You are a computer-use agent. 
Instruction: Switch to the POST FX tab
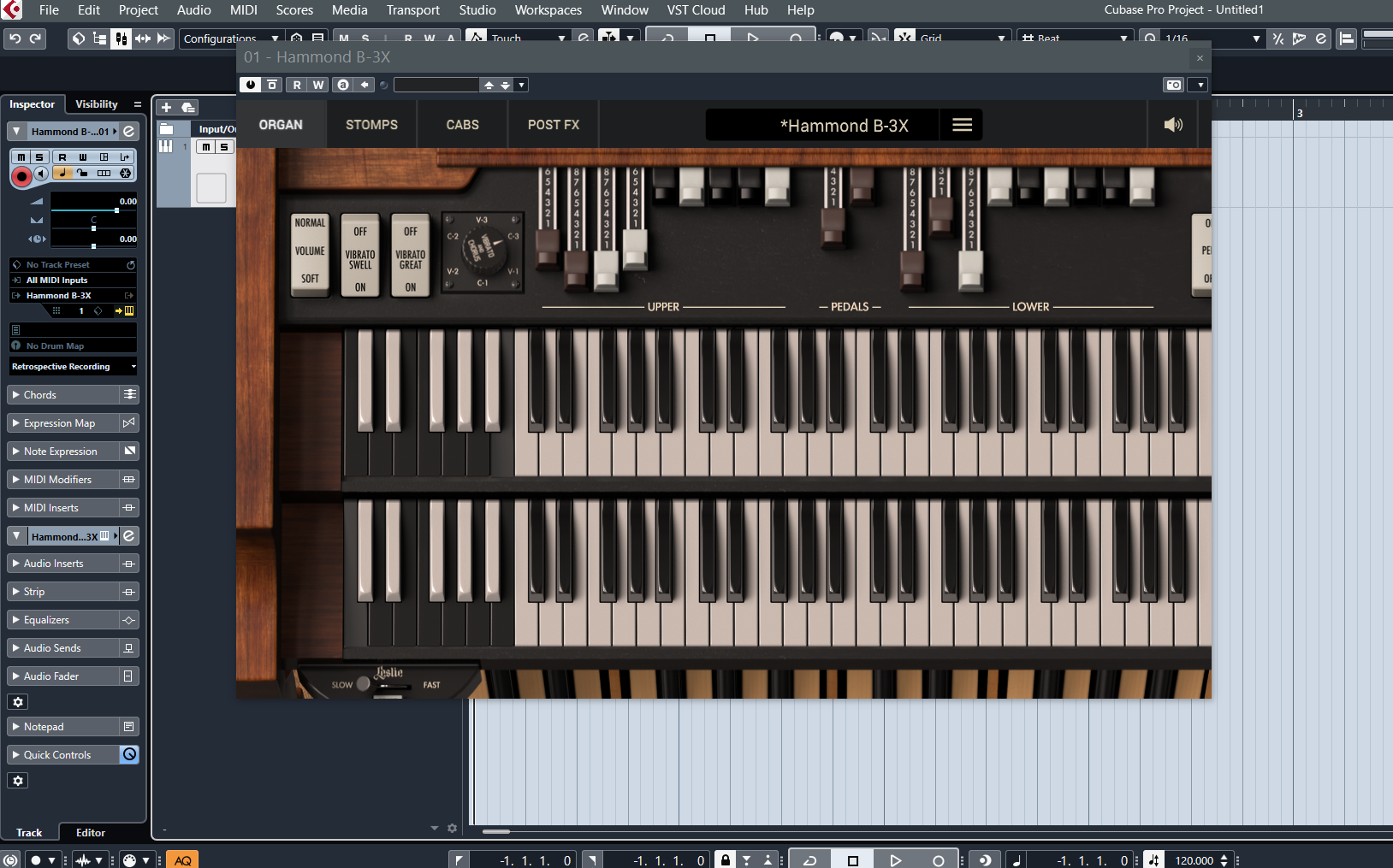(554, 125)
